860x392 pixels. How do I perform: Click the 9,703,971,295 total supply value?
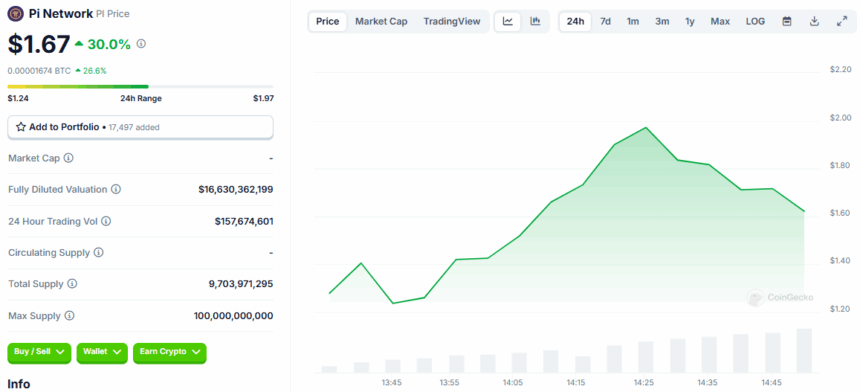[x=241, y=284]
